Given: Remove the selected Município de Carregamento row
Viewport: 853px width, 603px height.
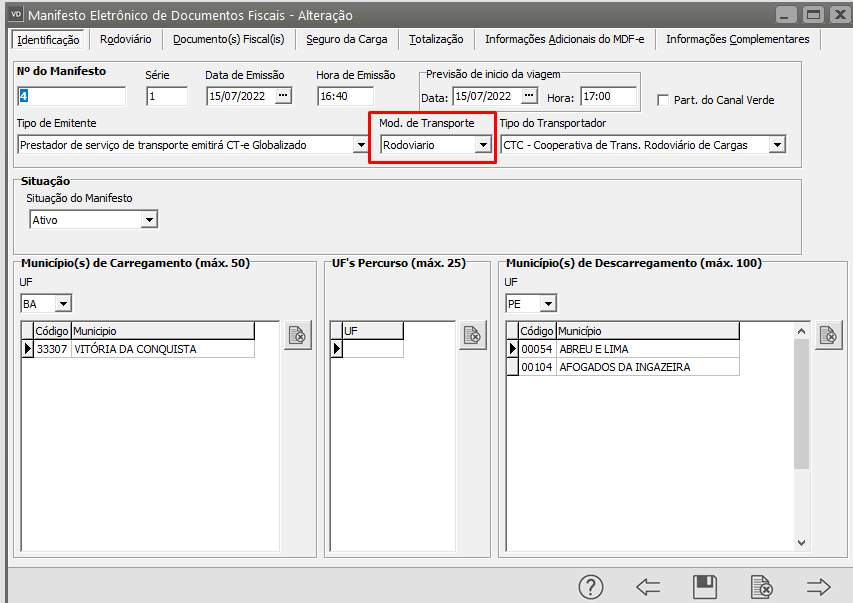Looking at the screenshot, I should click(297, 336).
